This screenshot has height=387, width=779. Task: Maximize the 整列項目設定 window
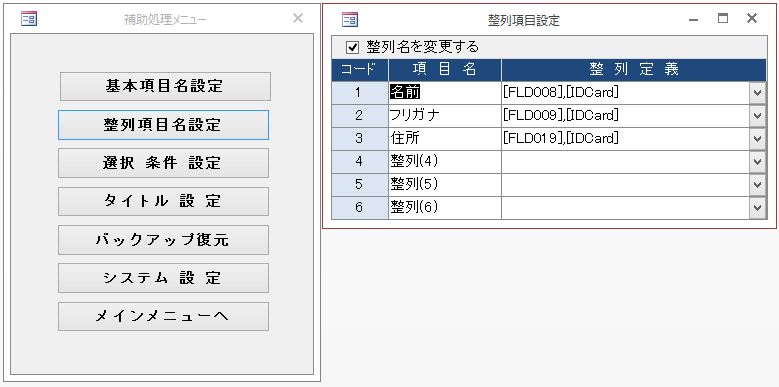723,19
